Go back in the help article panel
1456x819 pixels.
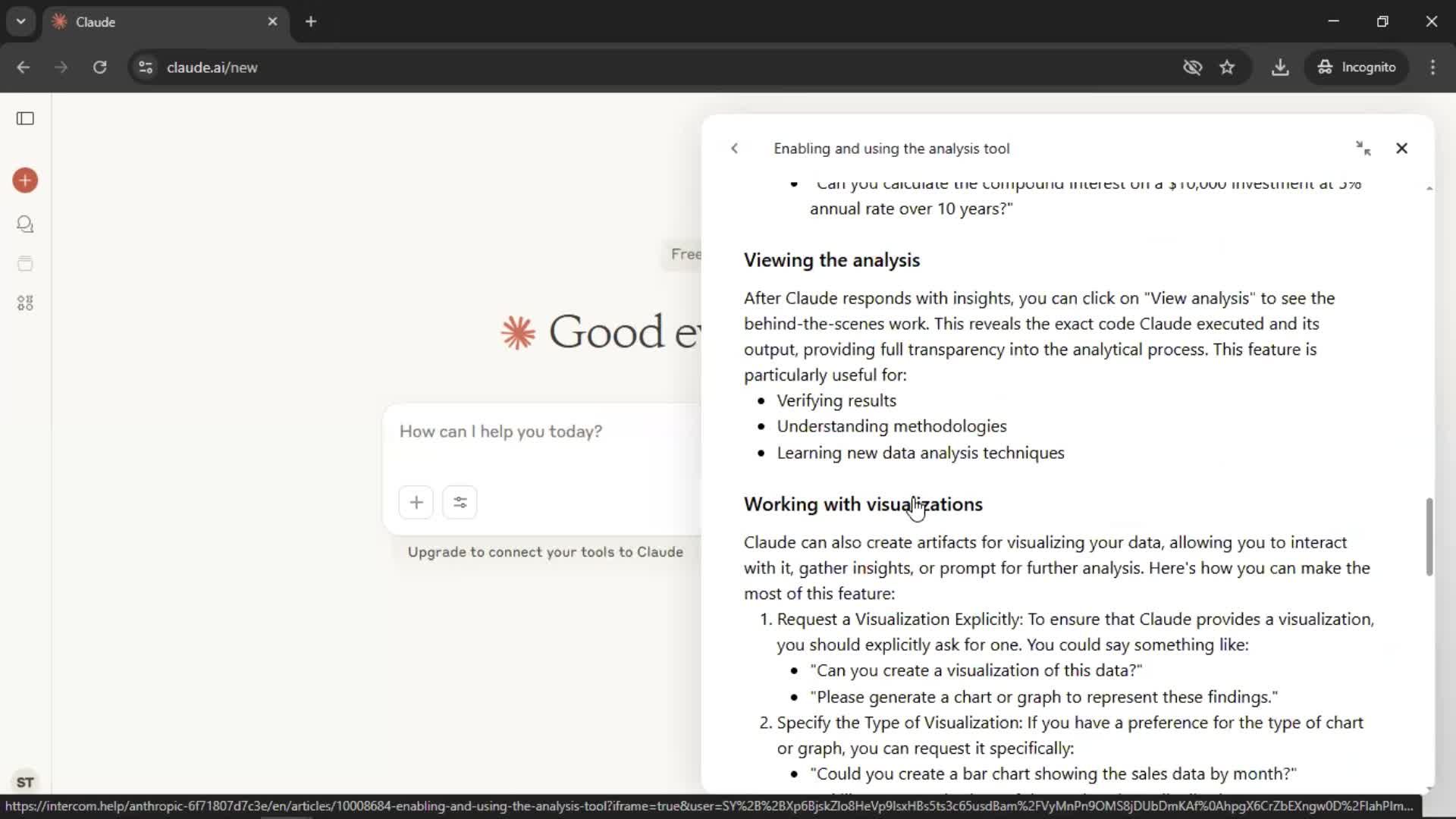pyautogui.click(x=734, y=149)
